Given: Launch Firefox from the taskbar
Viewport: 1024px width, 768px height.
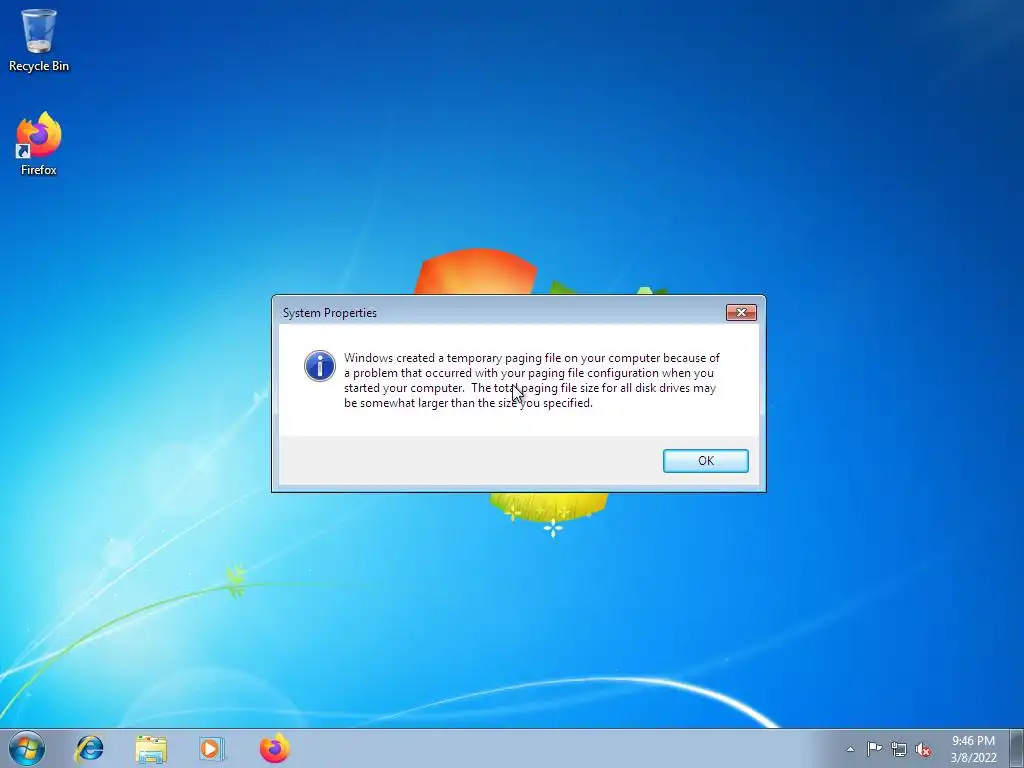Looking at the screenshot, I should pos(274,748).
